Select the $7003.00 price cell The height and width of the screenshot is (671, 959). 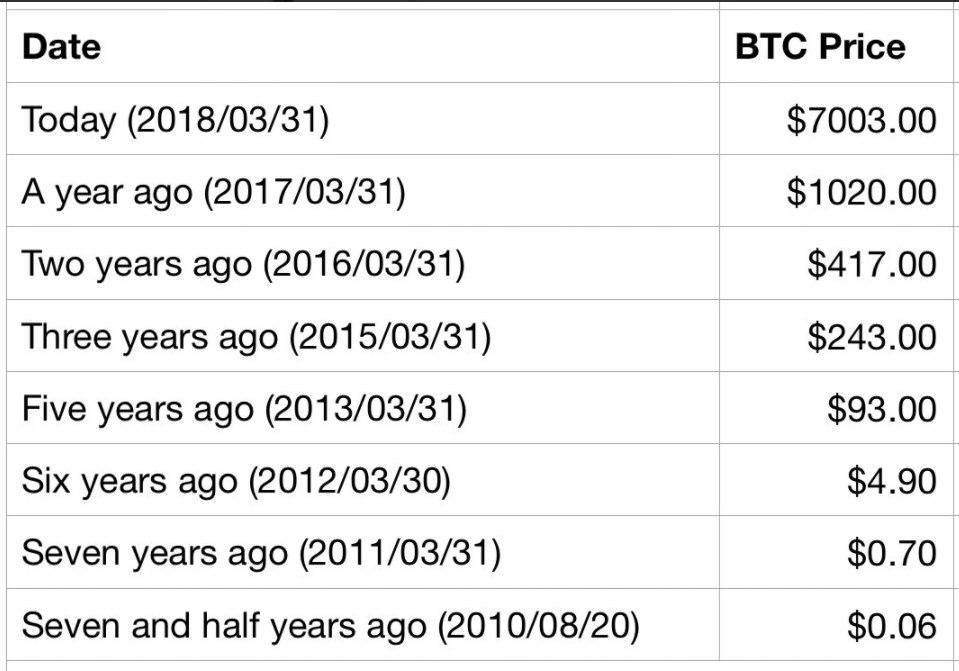[x=836, y=119]
